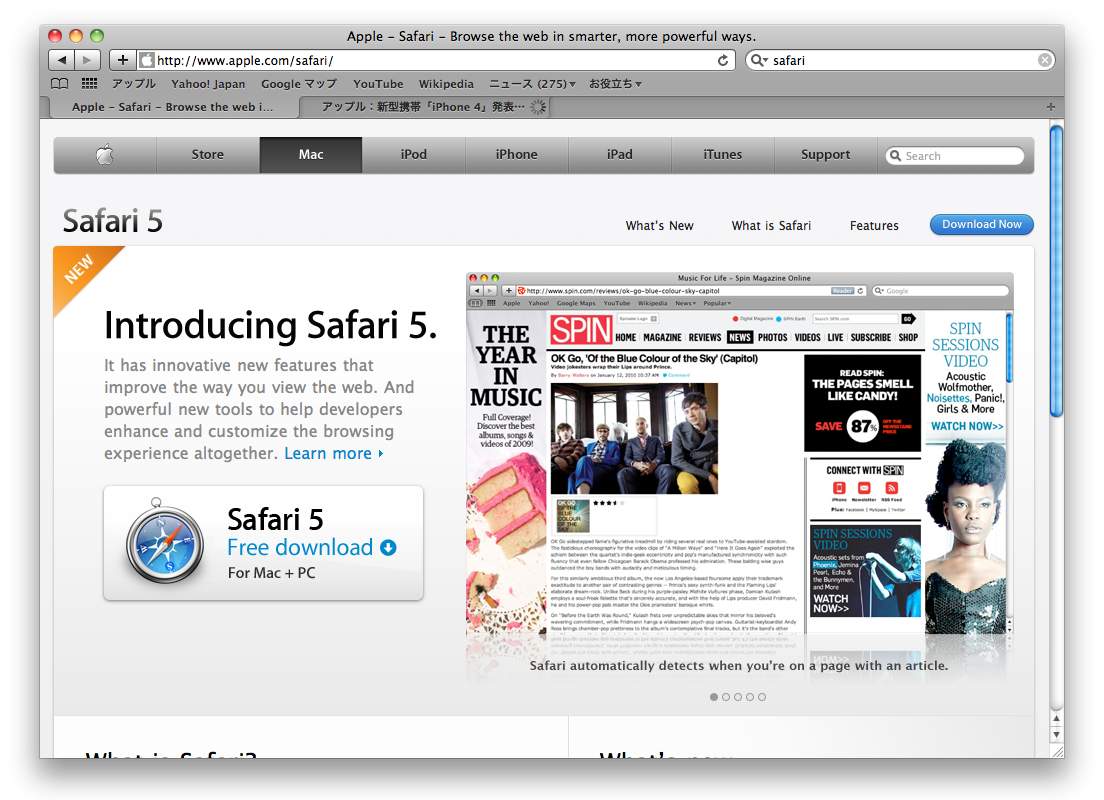
Task: Select the first carousel dot
Action: pyautogui.click(x=714, y=697)
